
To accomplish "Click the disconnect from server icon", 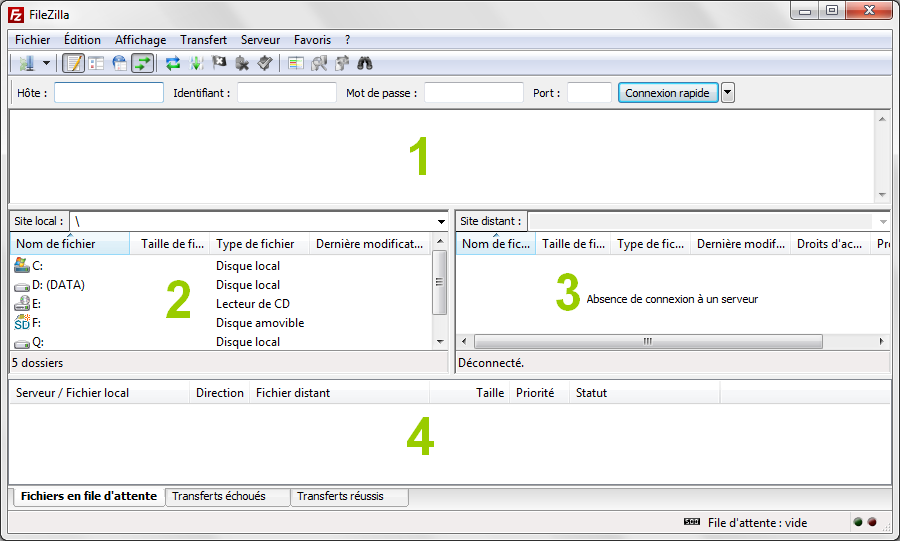I will point(242,63).
